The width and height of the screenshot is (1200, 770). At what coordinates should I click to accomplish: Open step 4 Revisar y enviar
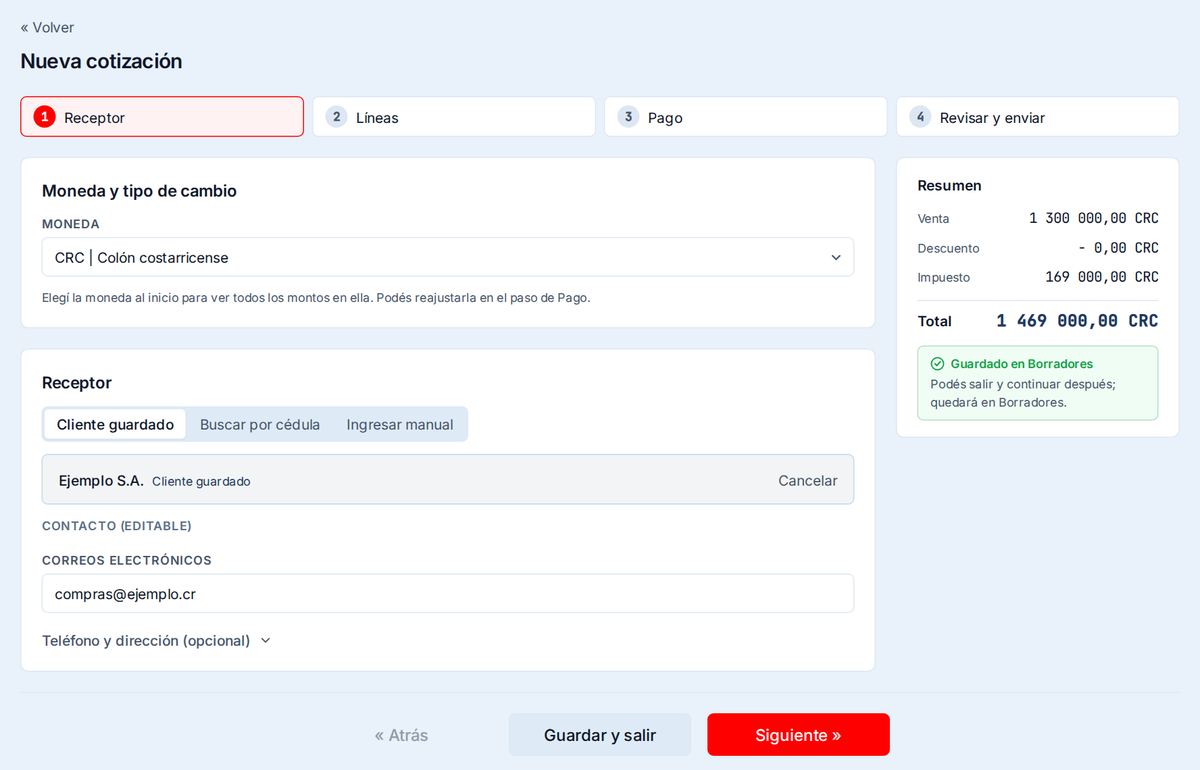coord(1038,117)
